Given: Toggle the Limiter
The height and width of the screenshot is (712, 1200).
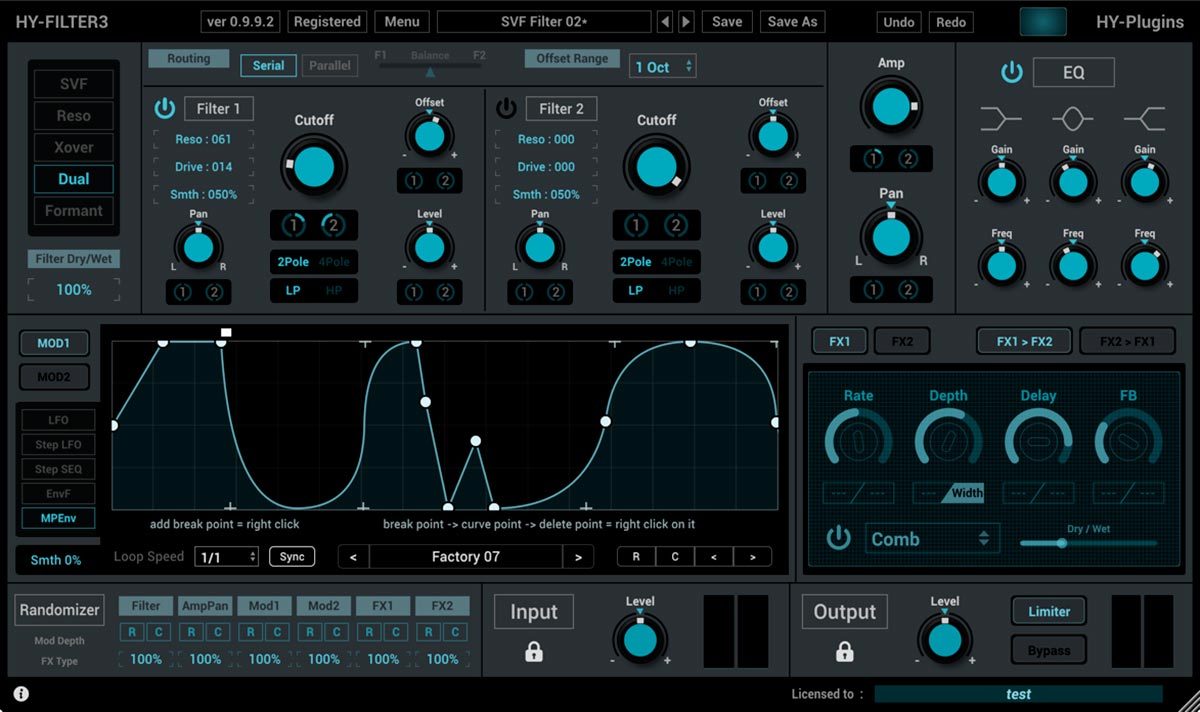Looking at the screenshot, I should (x=1049, y=611).
